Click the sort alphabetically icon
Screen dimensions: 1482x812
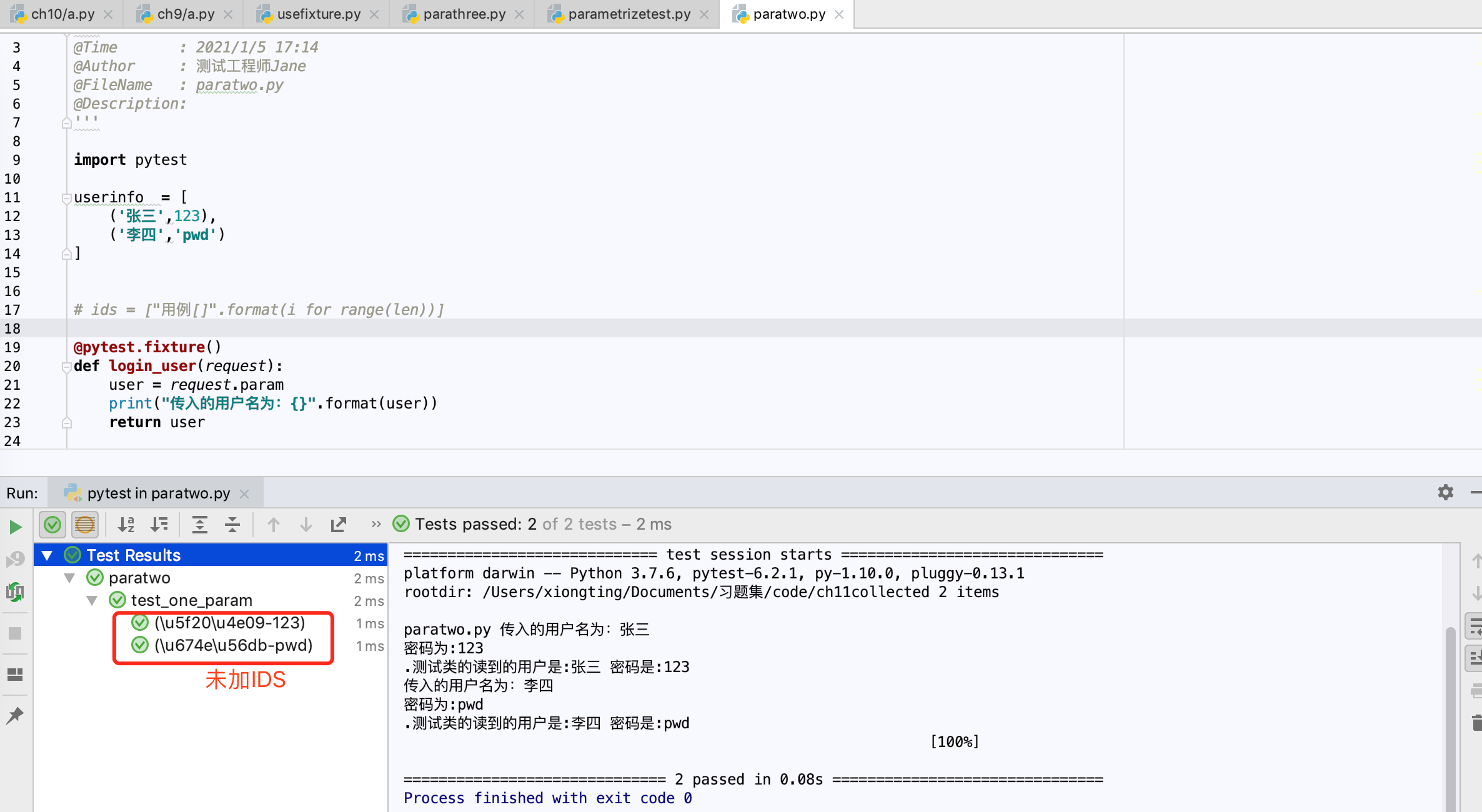tap(126, 525)
